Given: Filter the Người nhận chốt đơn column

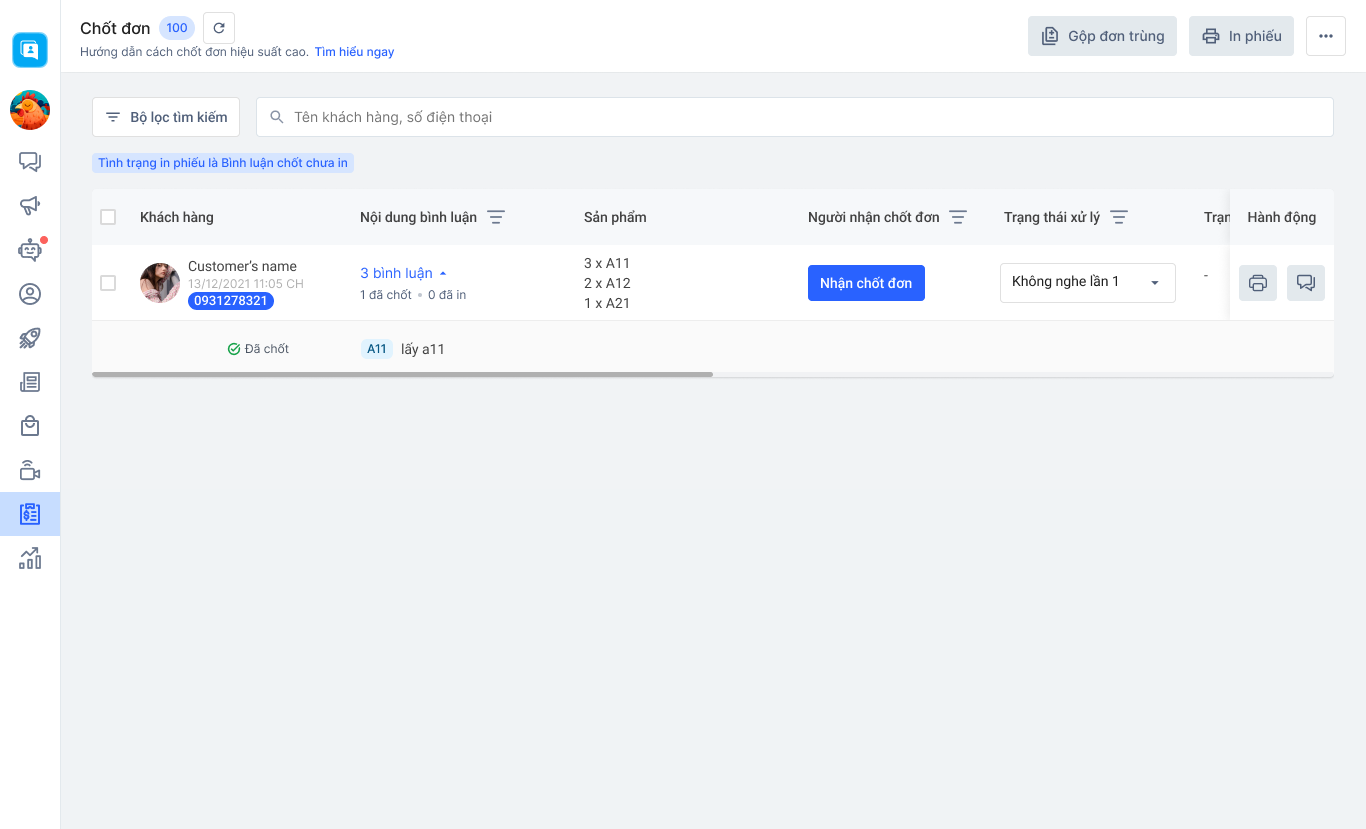Looking at the screenshot, I should pyautogui.click(x=958, y=217).
